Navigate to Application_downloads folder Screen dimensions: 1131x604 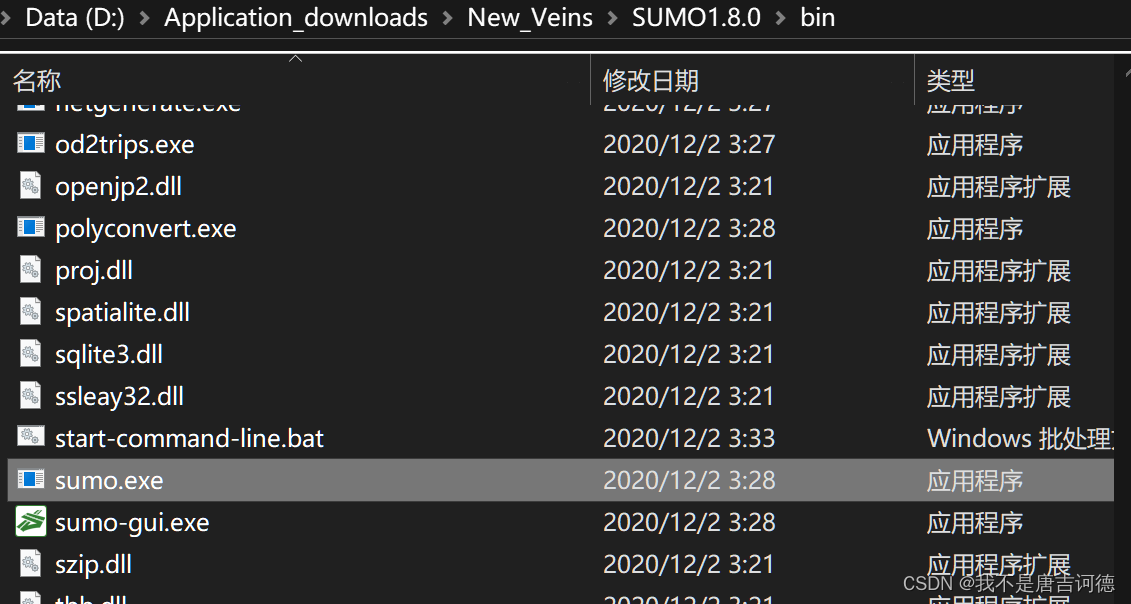pyautogui.click(x=296, y=16)
